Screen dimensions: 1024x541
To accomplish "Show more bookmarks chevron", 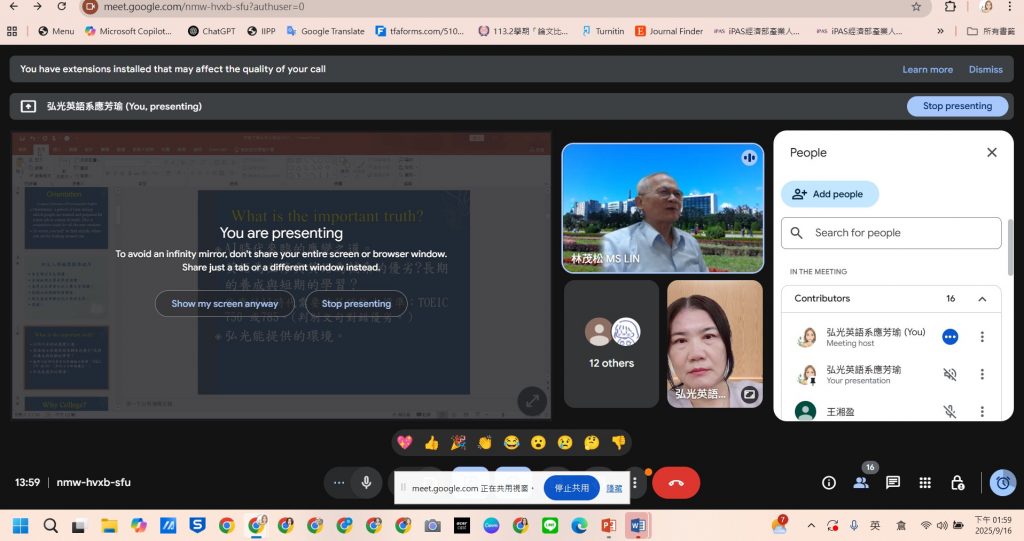I will [x=940, y=31].
